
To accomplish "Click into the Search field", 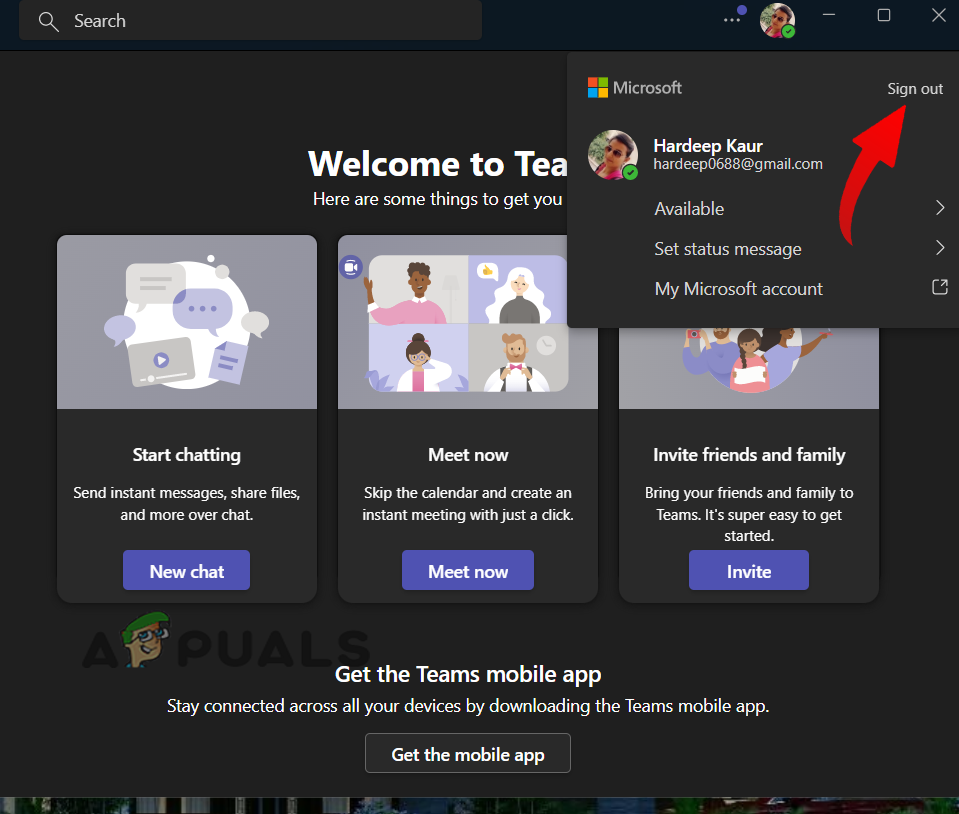I will (x=250, y=21).
